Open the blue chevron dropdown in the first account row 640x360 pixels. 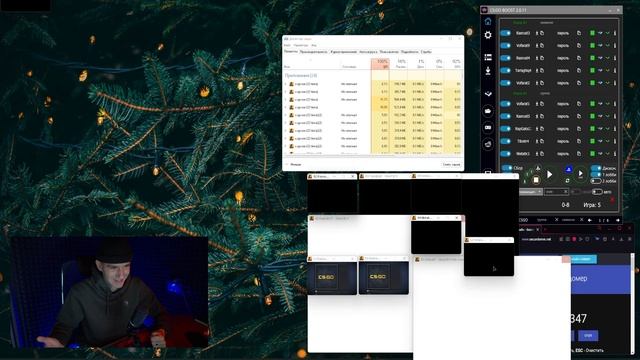pyautogui.click(x=600, y=33)
